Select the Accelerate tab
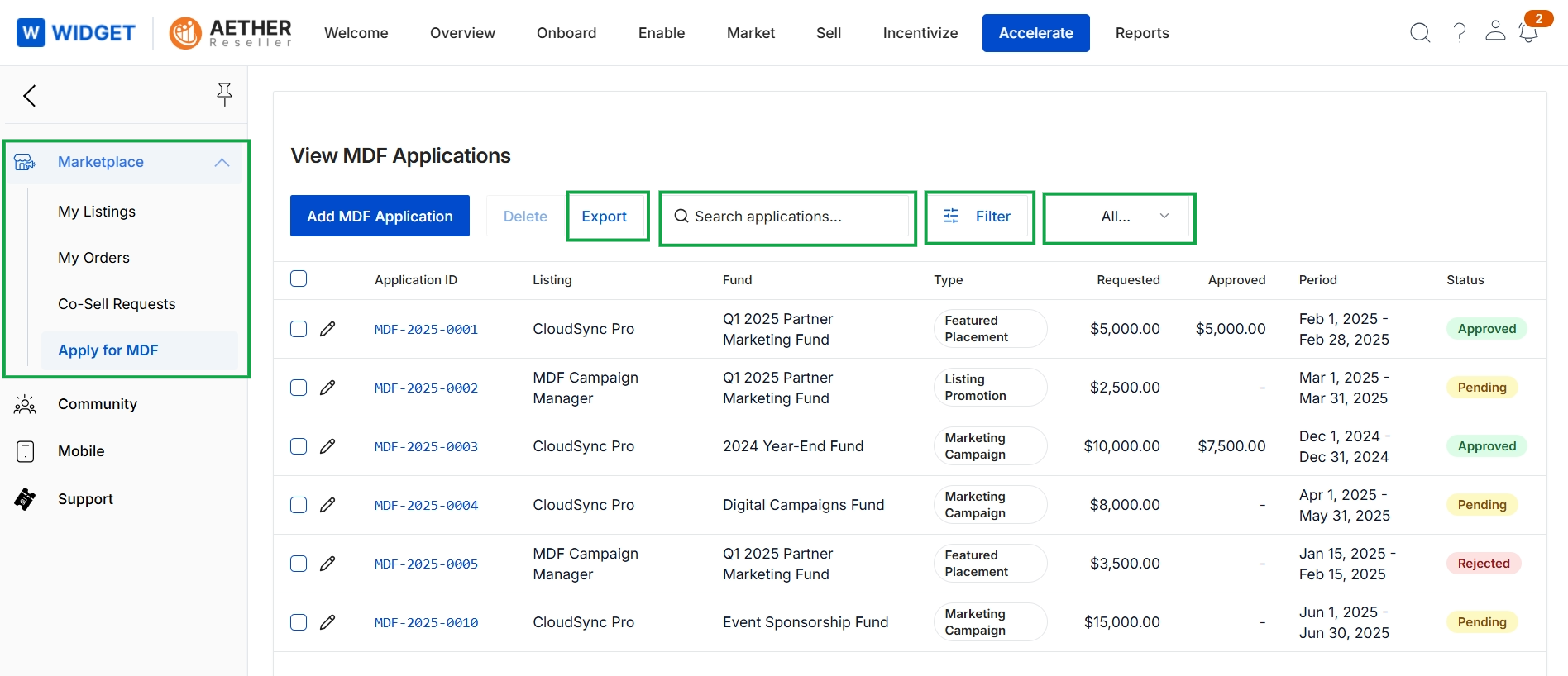Screen dimensions: 1568x676 [x=1036, y=33]
